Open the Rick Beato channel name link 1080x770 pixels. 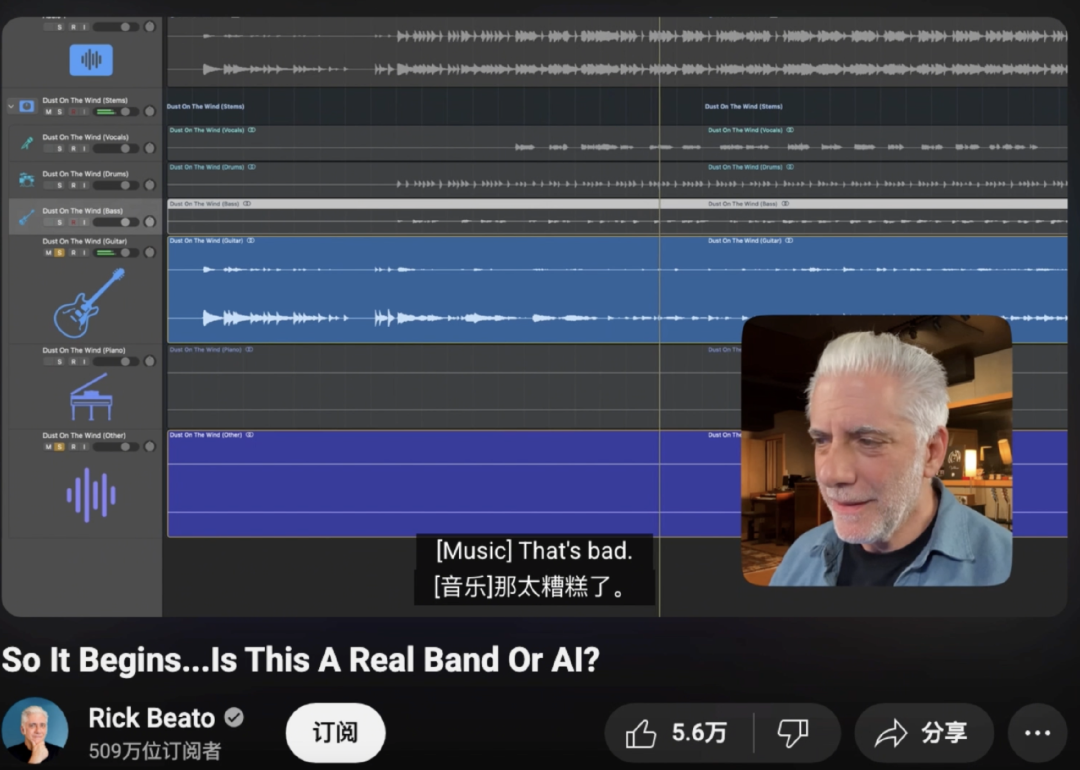[x=152, y=718]
